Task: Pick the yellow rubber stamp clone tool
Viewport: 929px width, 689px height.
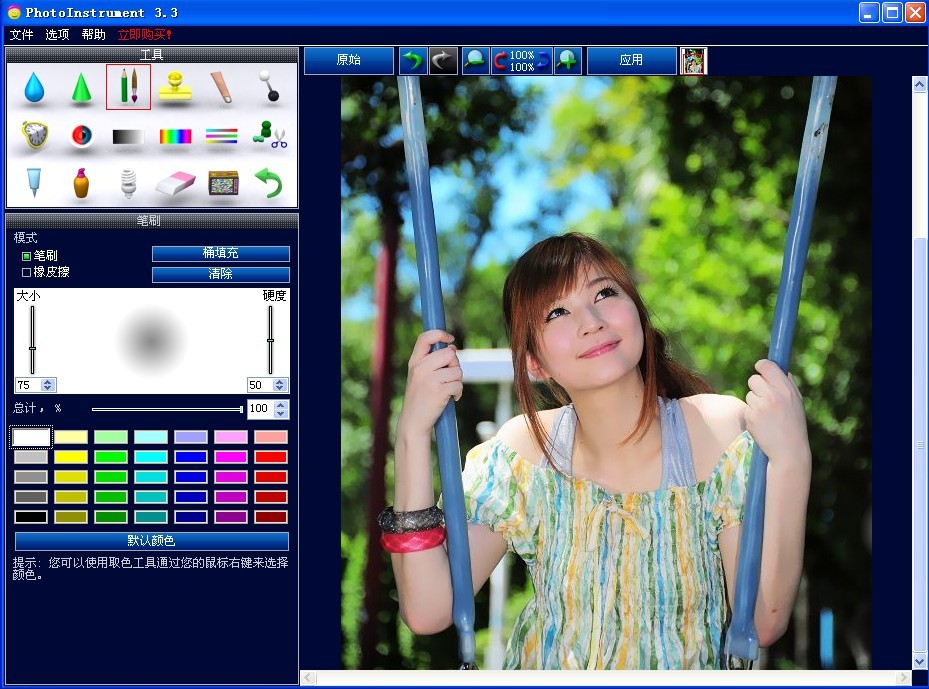Action: coord(175,88)
